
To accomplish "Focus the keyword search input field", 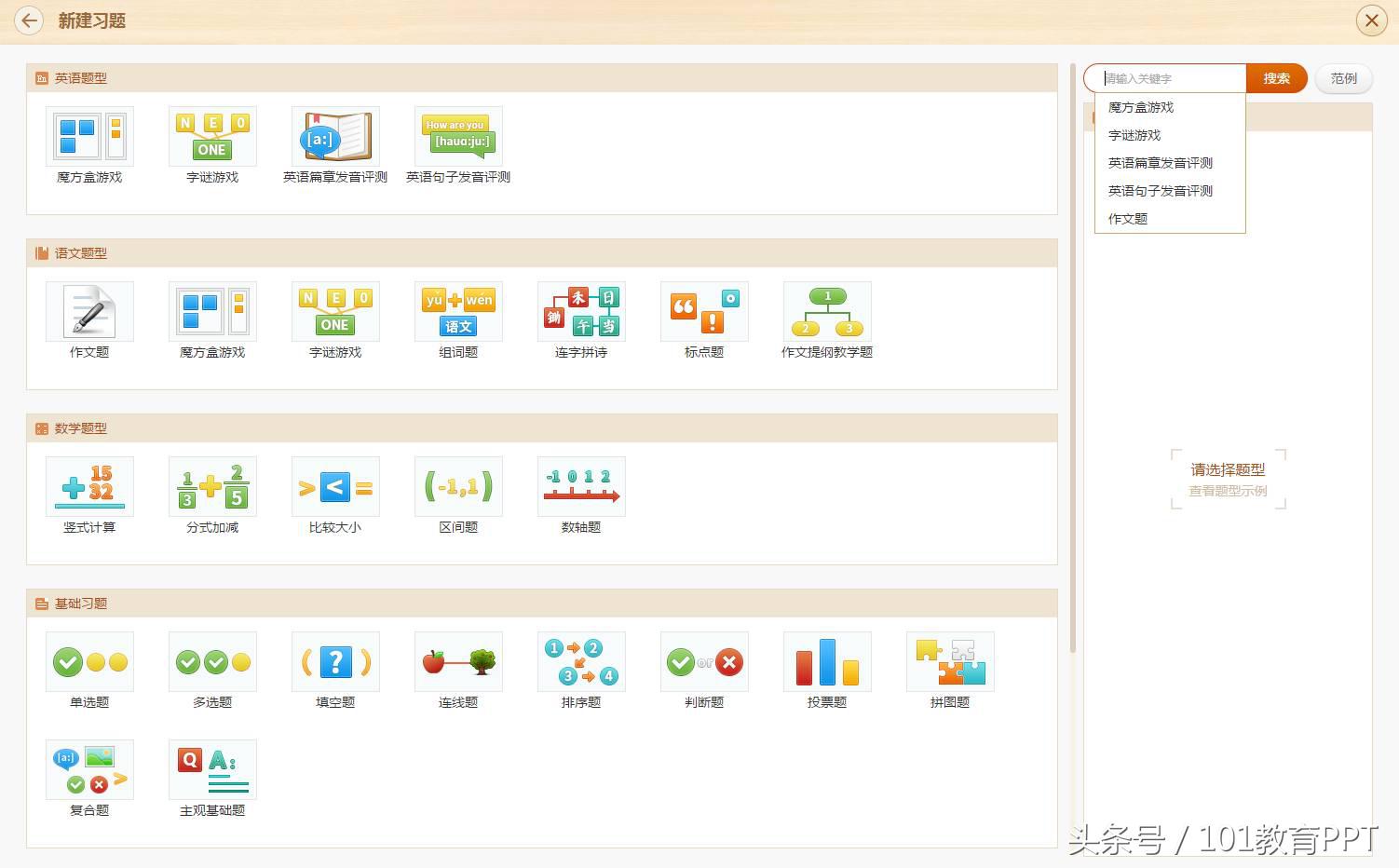I will coord(1165,78).
